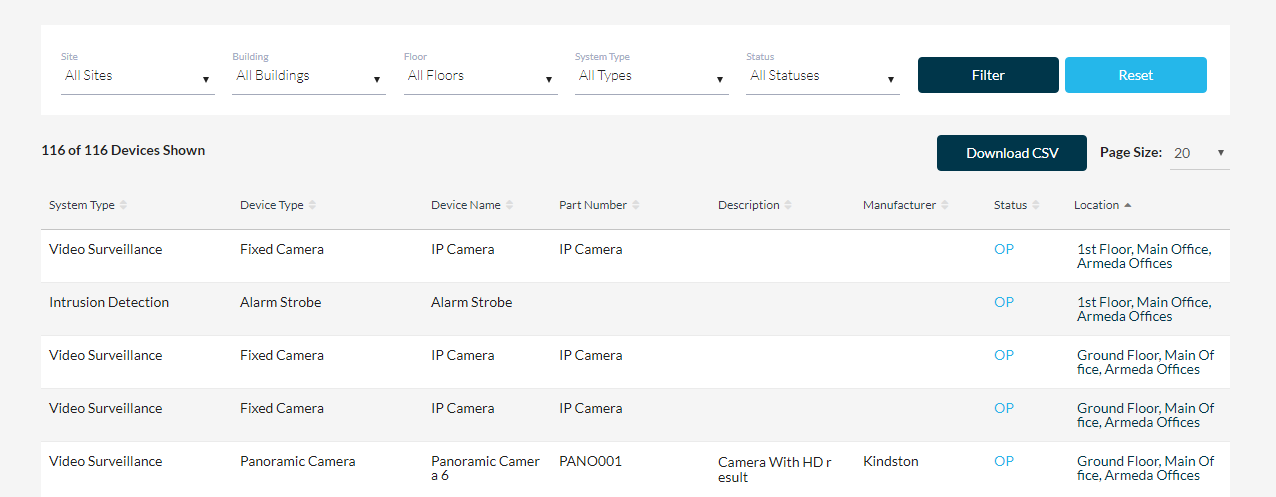Click the Page Size label
Screen dimensions: 1276x497
point(1131,153)
